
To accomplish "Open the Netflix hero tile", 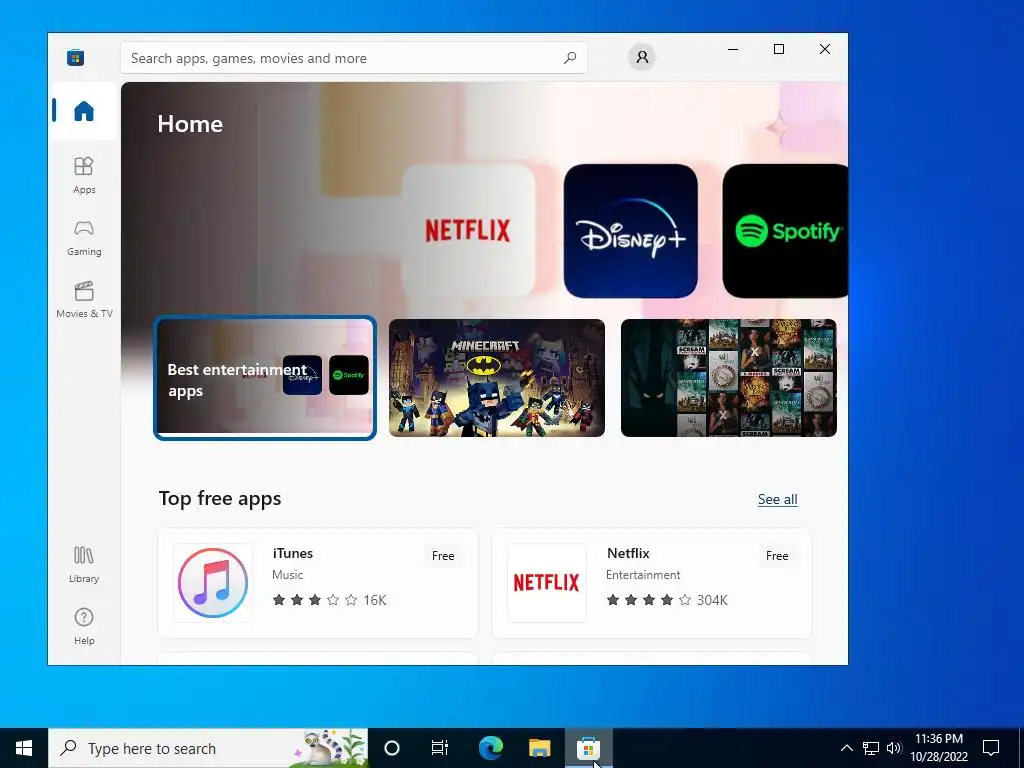I will click(x=468, y=231).
